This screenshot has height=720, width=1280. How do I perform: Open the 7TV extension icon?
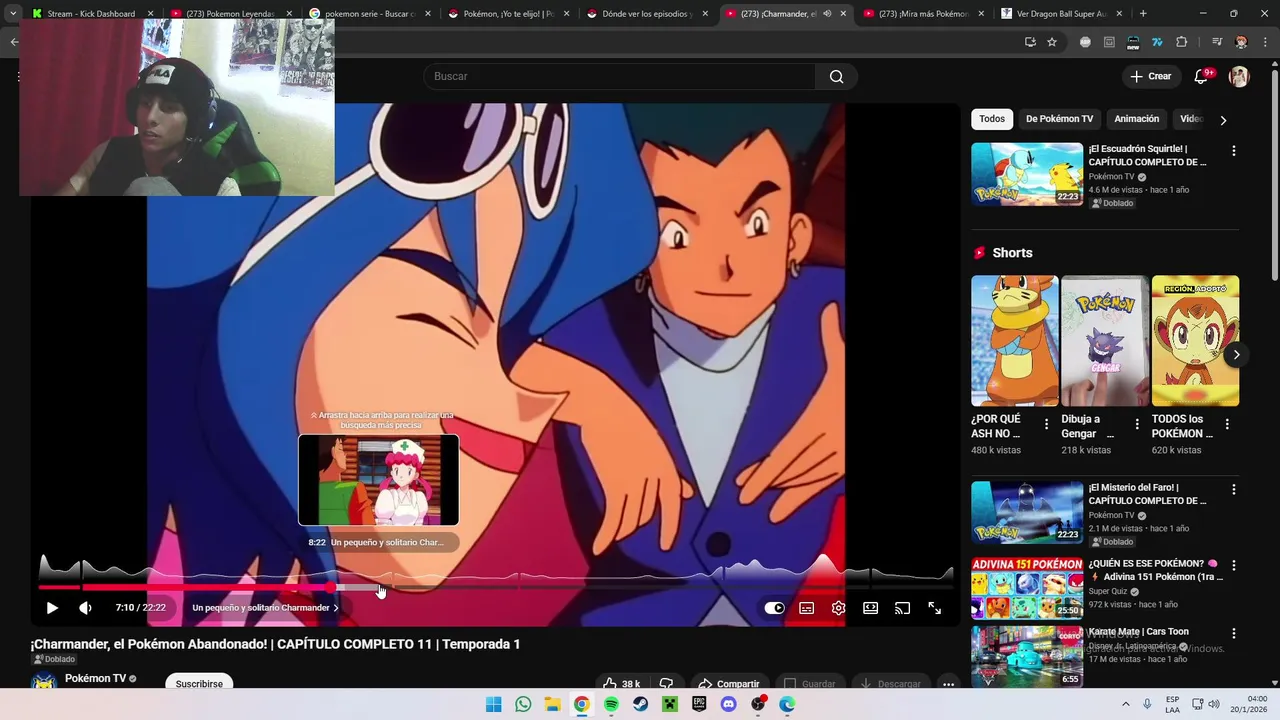(1157, 42)
